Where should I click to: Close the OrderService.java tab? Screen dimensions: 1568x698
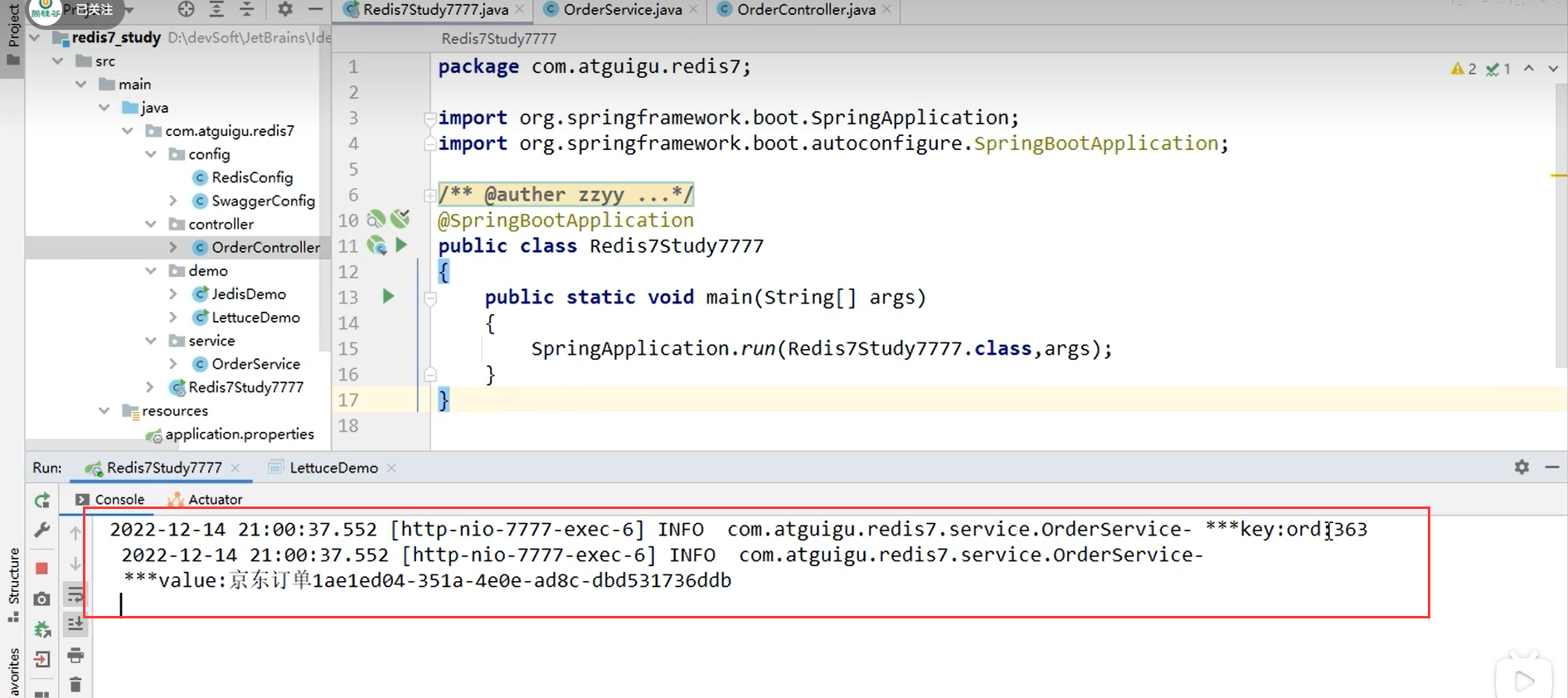click(693, 9)
